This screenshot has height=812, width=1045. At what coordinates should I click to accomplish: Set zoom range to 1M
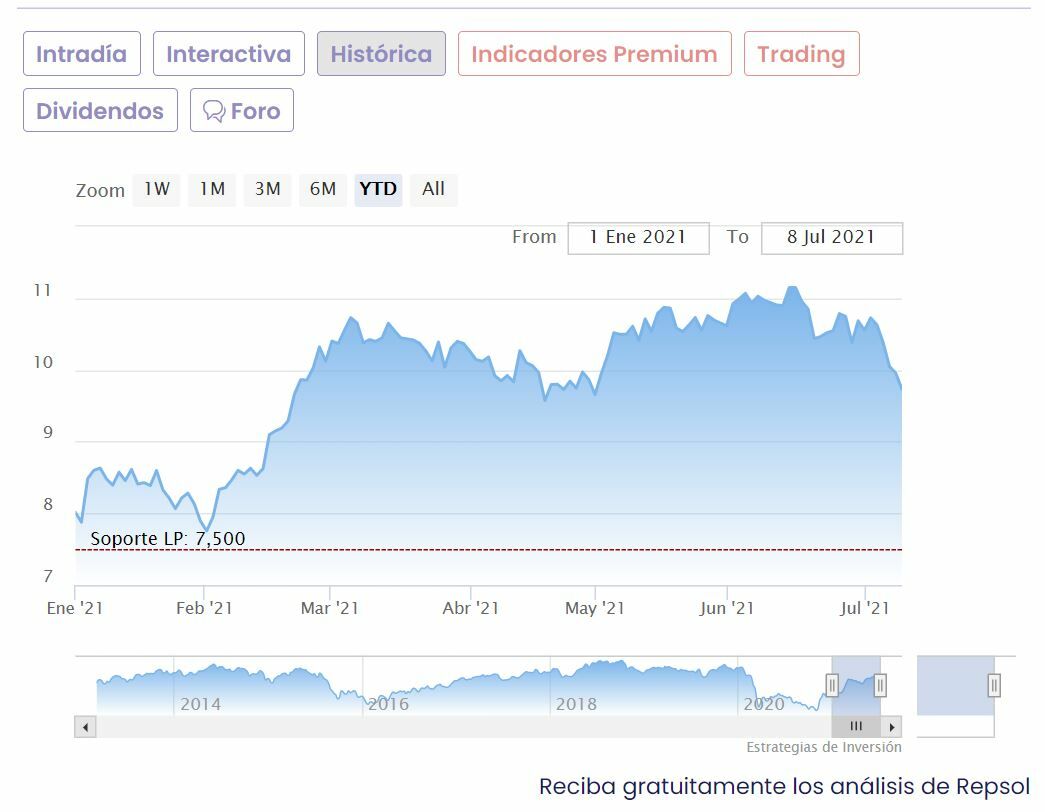[x=212, y=189]
